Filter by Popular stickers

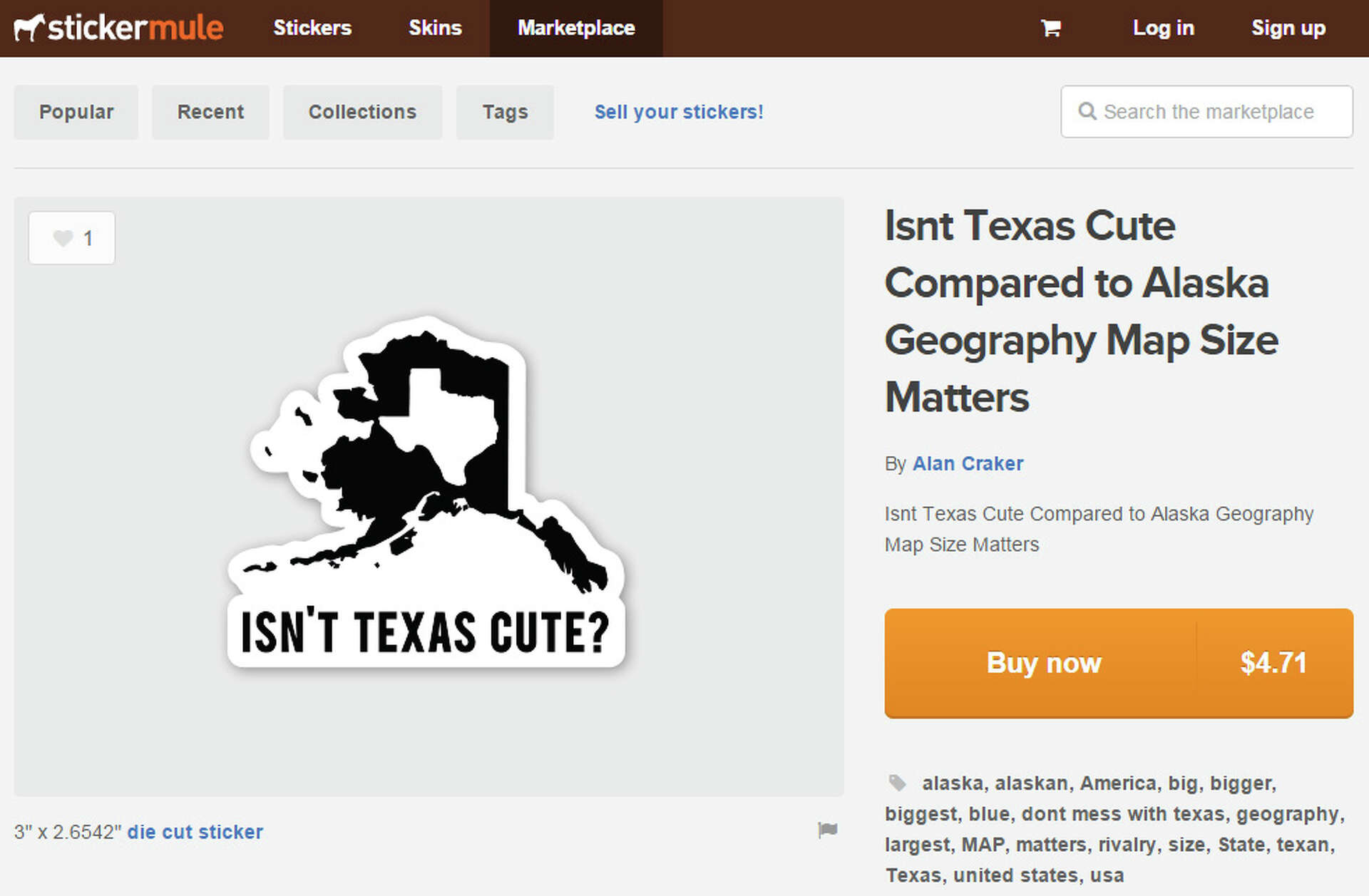(76, 112)
